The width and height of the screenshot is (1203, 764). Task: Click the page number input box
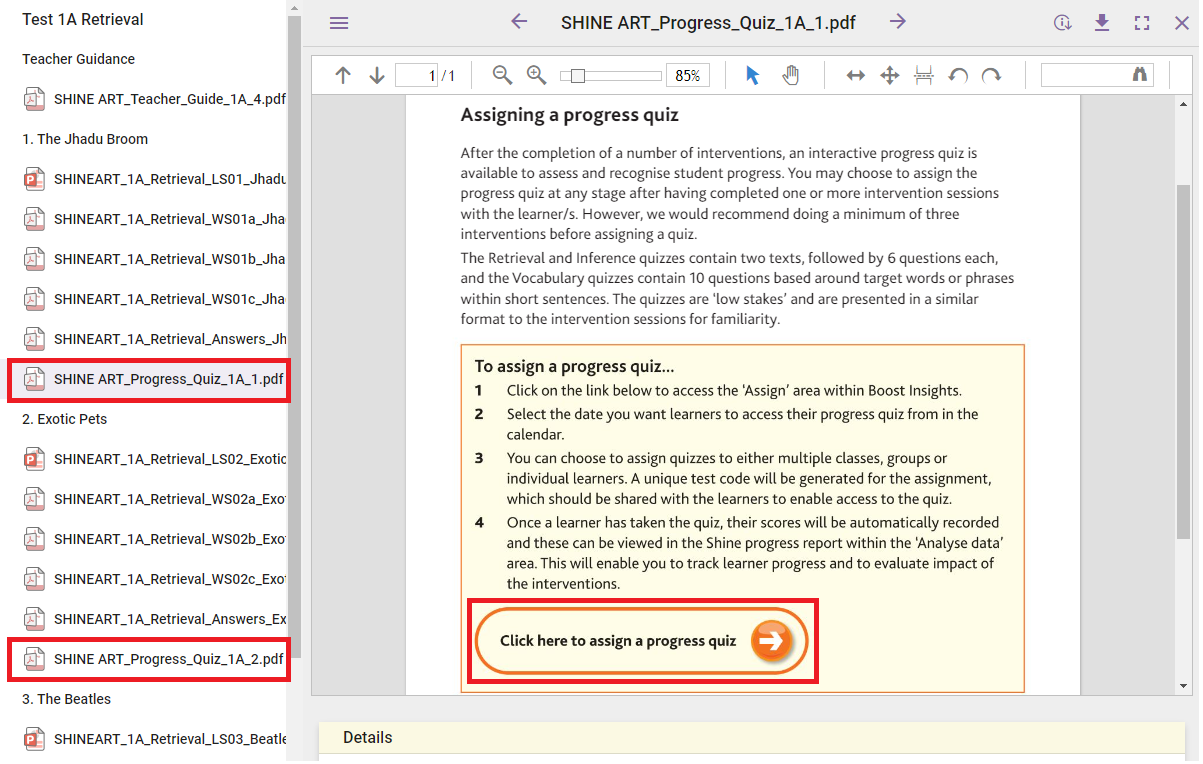pos(415,75)
